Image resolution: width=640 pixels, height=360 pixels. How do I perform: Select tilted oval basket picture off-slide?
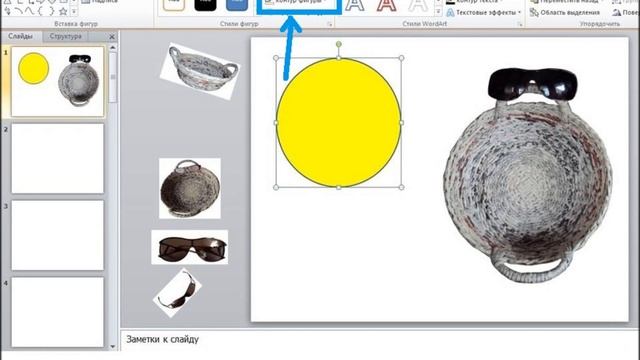pos(200,71)
